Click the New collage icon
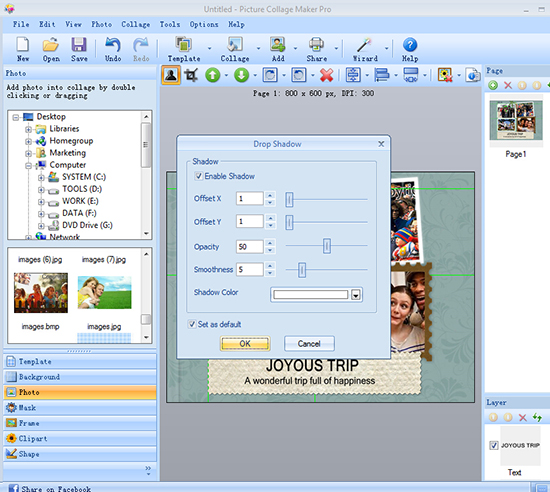The width and height of the screenshot is (550, 492). [x=23, y=45]
